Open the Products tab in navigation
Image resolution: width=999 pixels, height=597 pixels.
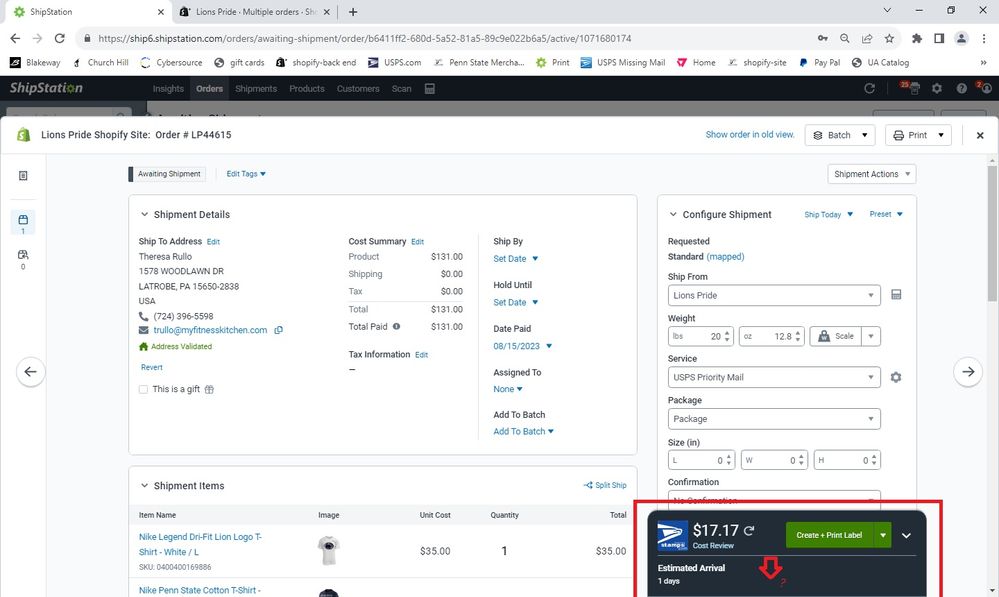[x=307, y=89]
